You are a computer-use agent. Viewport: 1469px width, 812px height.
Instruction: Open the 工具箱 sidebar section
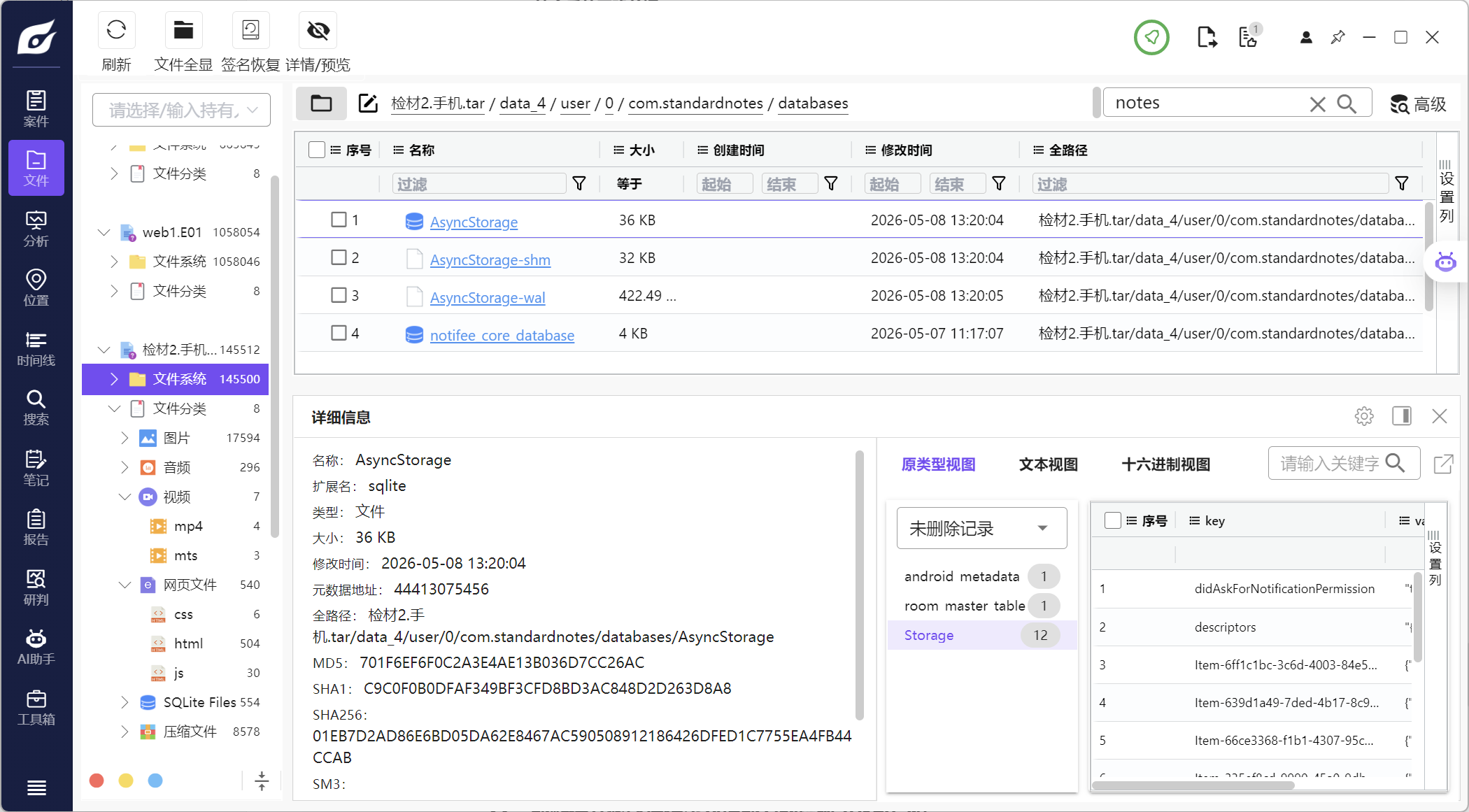coord(36,707)
